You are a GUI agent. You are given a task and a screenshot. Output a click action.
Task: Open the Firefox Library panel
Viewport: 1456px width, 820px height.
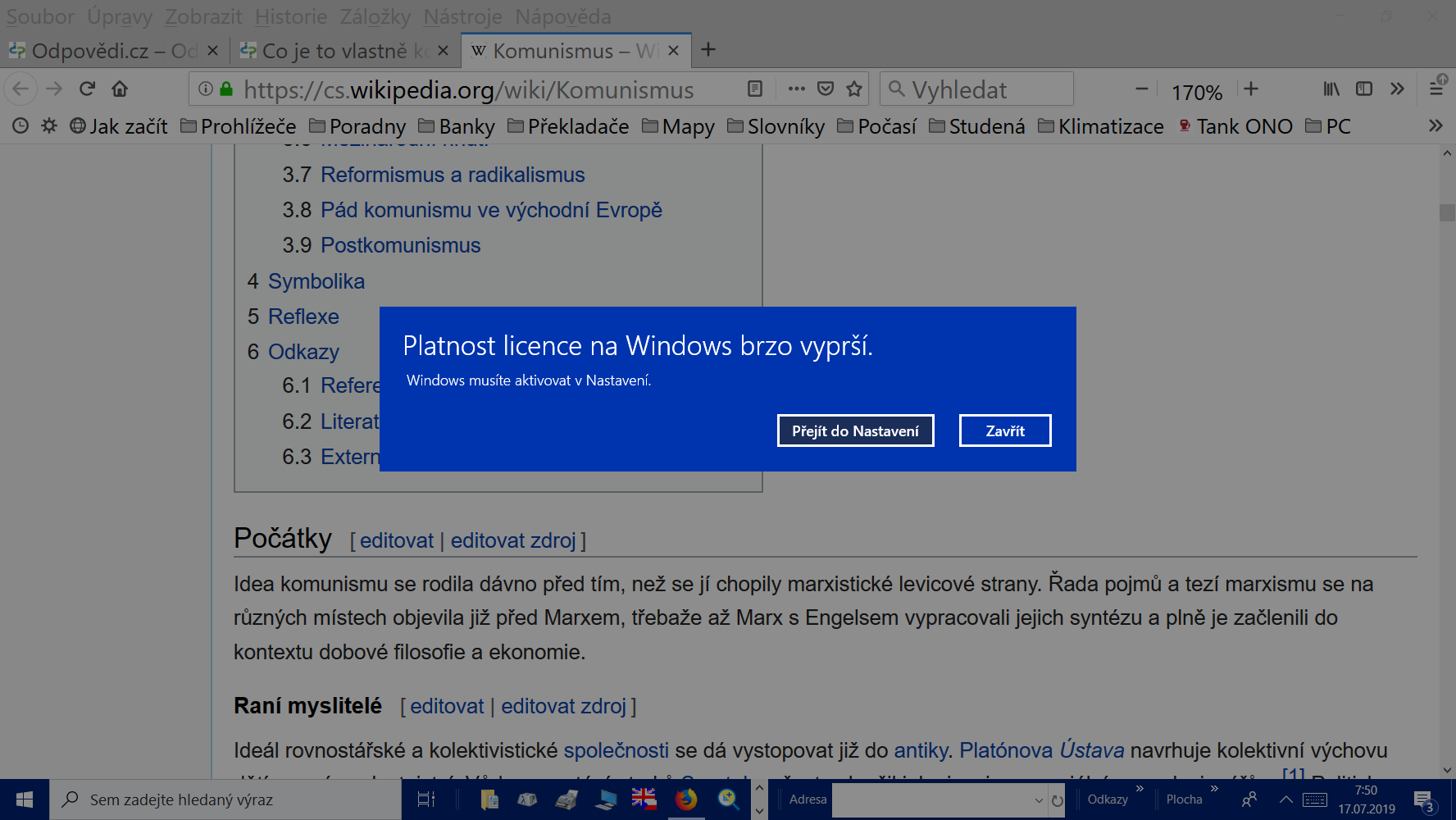[x=1331, y=89]
